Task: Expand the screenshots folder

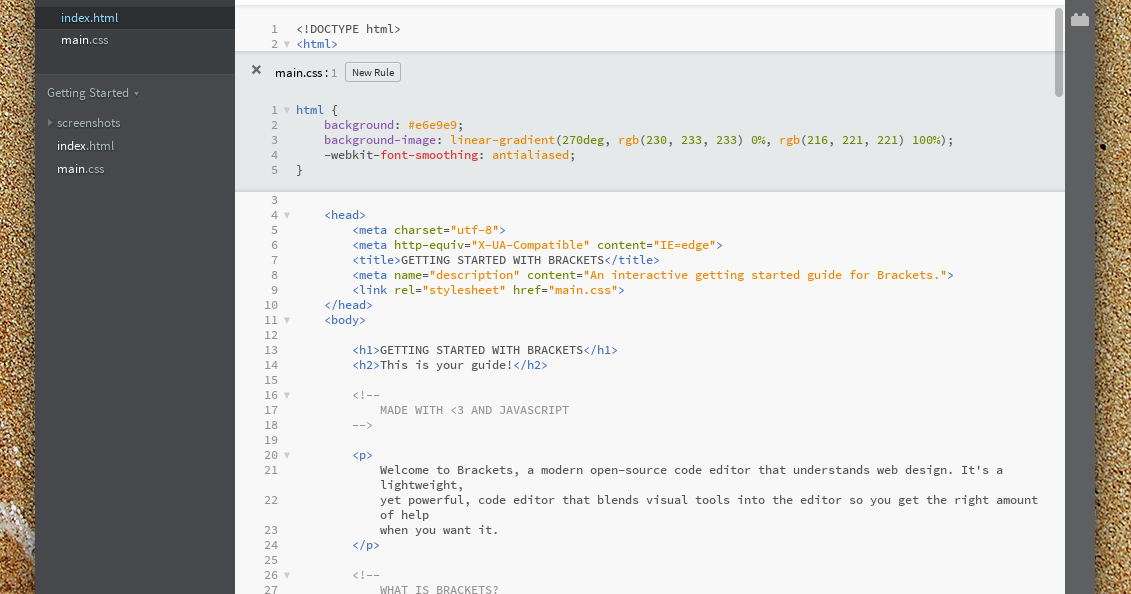Action: 50,122
